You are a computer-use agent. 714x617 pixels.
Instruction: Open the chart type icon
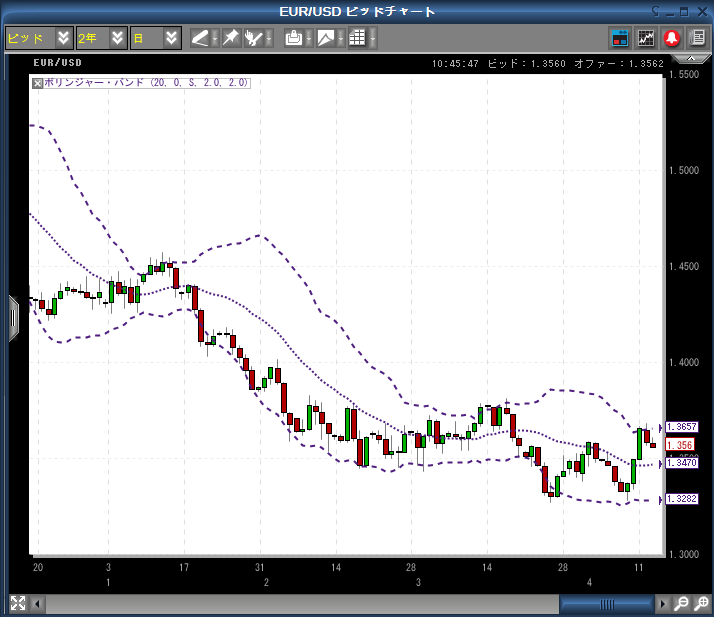click(325, 38)
